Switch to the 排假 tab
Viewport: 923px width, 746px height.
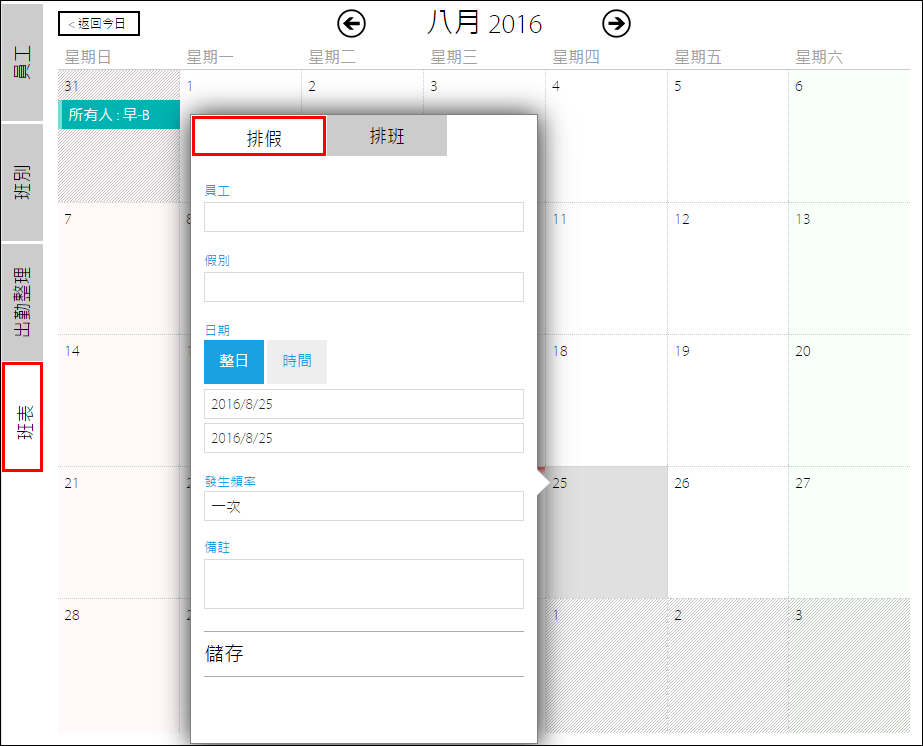(x=259, y=137)
